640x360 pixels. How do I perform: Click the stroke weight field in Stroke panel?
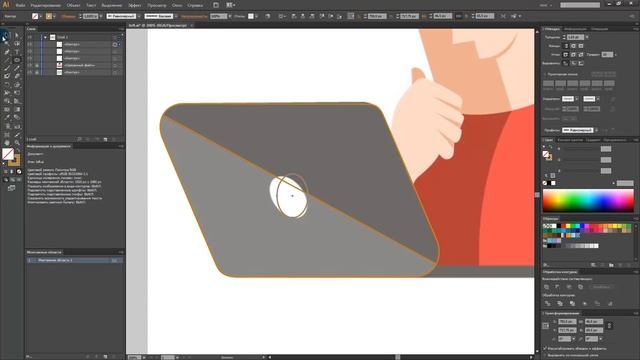[575, 37]
